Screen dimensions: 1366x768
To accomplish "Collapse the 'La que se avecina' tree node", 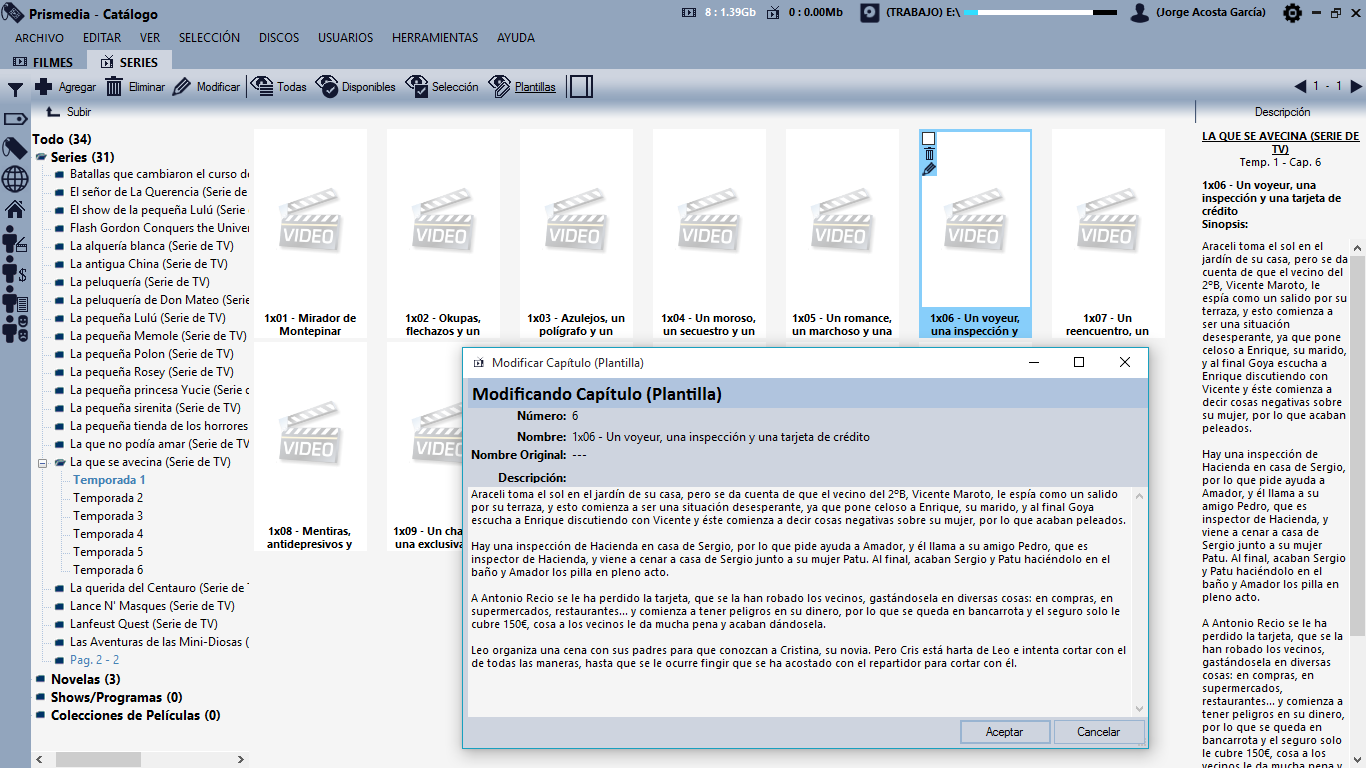I will (x=43, y=463).
